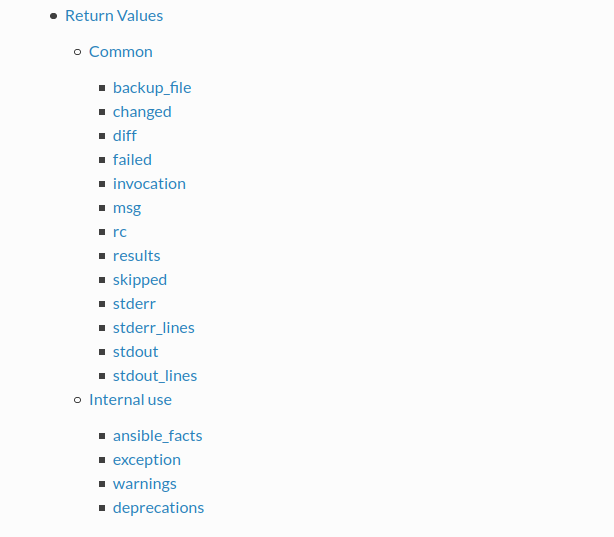Viewport: 614px width, 537px height.
Task: Jump to the stdout entry
Action: (135, 352)
